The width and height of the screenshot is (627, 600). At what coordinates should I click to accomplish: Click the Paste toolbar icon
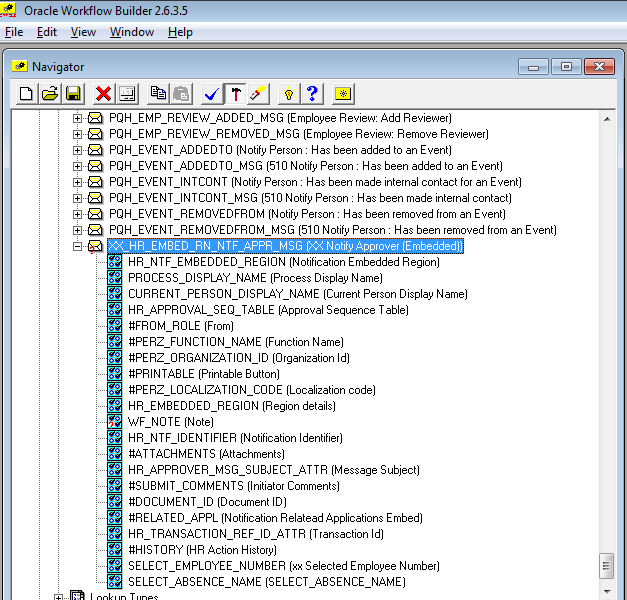click(181, 94)
